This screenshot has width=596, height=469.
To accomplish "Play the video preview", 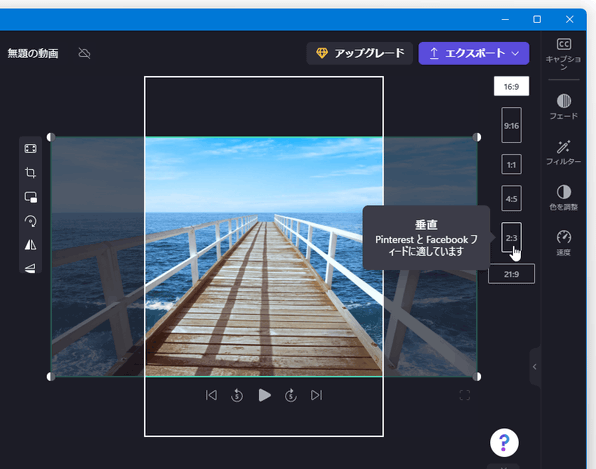I will [x=265, y=395].
